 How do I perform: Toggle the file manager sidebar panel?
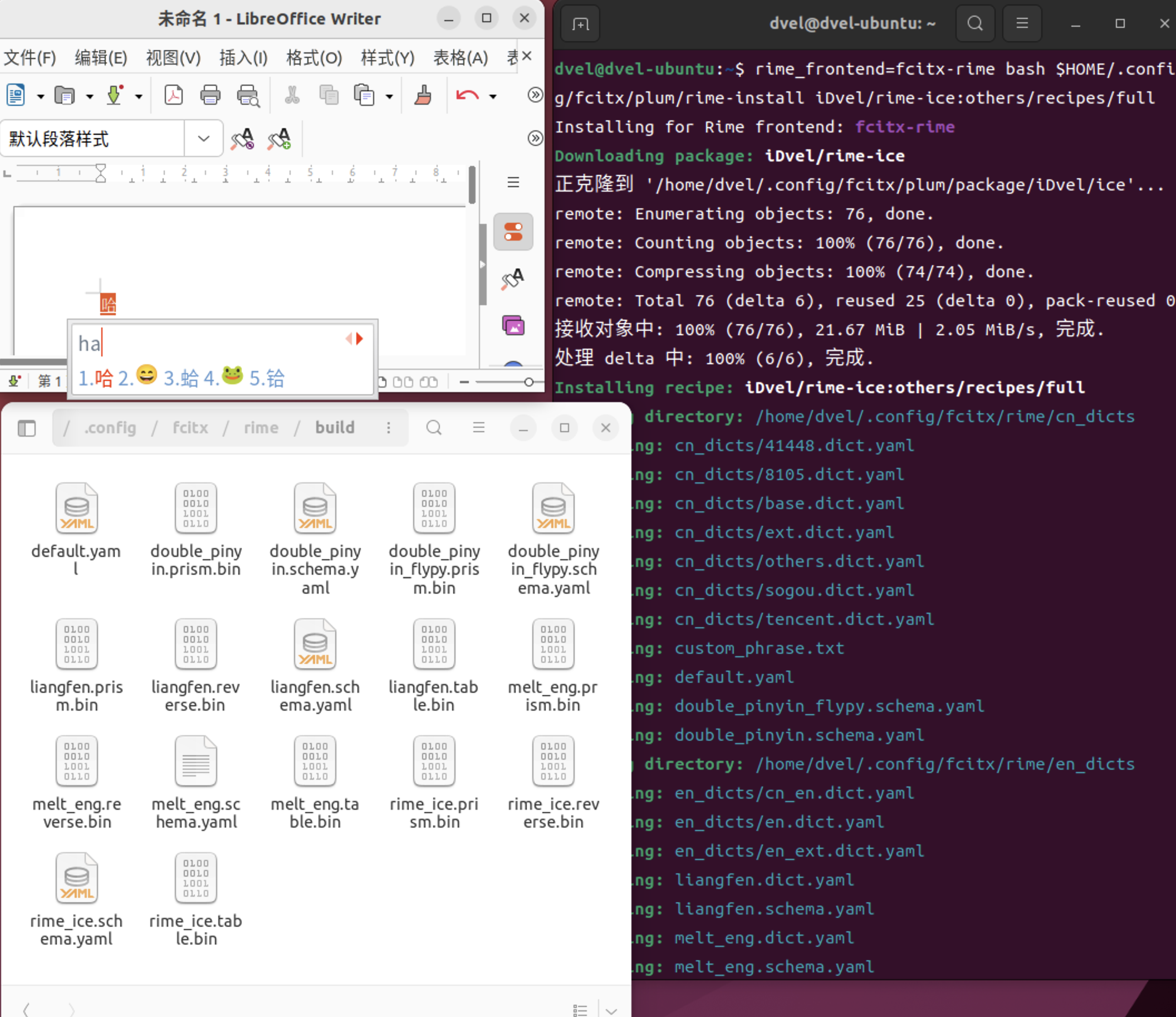27,428
